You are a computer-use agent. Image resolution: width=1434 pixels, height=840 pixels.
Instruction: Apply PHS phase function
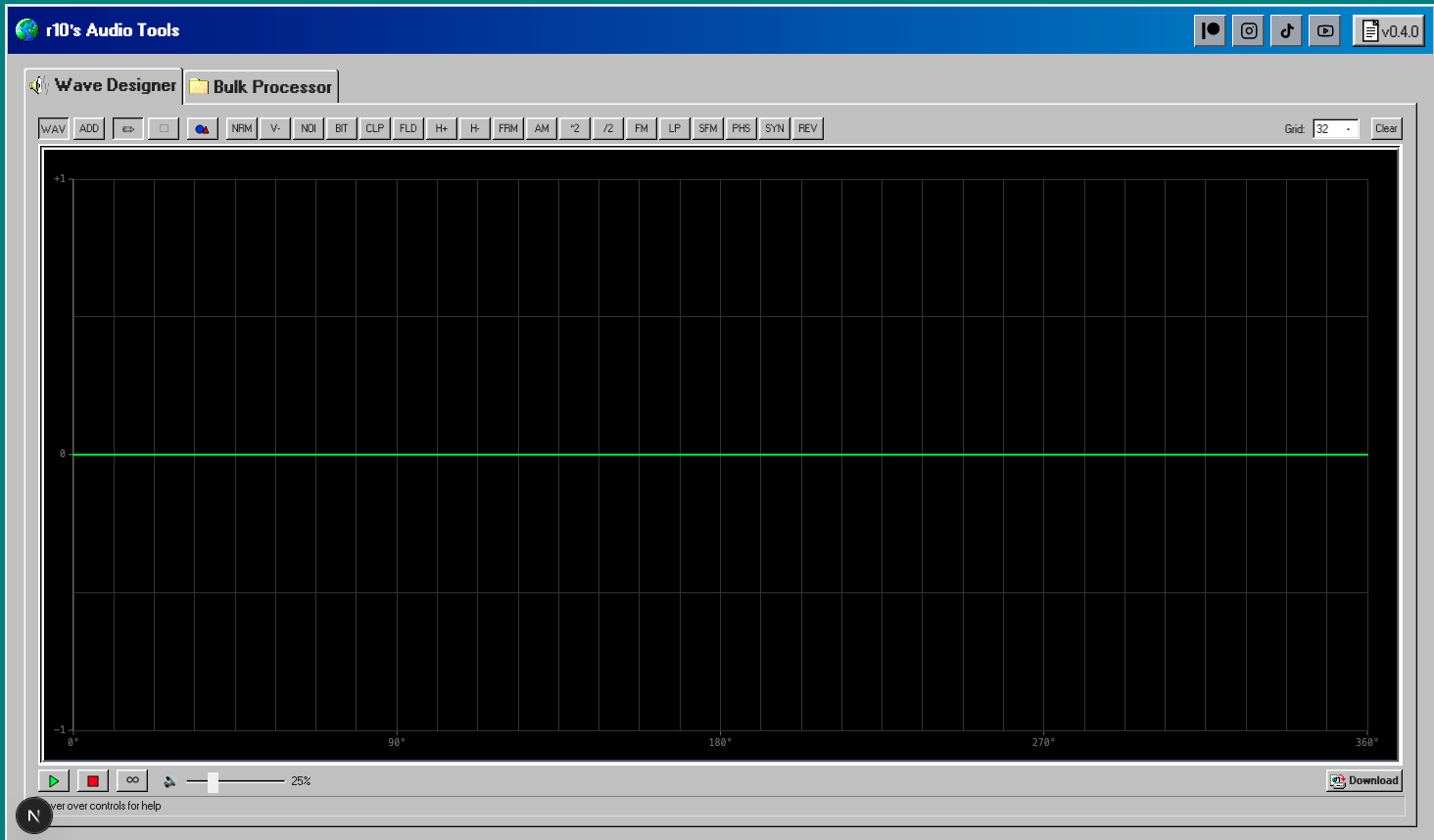(x=741, y=128)
